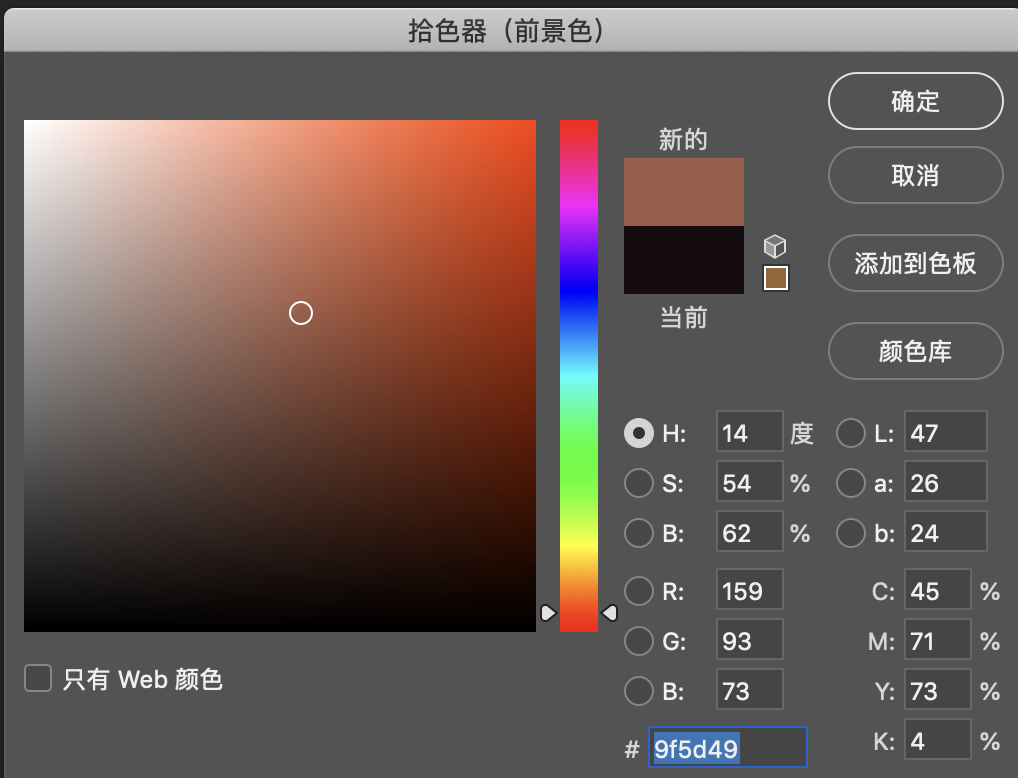The image size is (1018, 778).
Task: Click the hex color code field
Action: coord(727,748)
